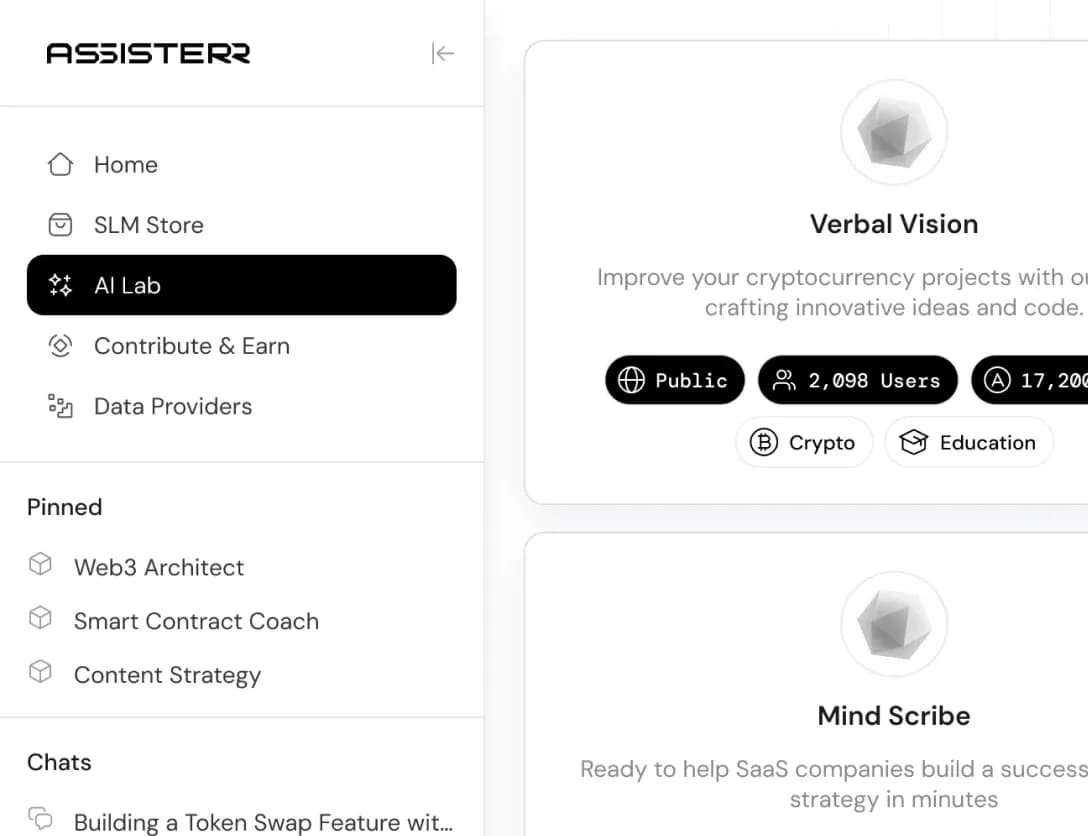Click the Assisterr logo
Screen dimensions: 1088x836
tap(148, 54)
